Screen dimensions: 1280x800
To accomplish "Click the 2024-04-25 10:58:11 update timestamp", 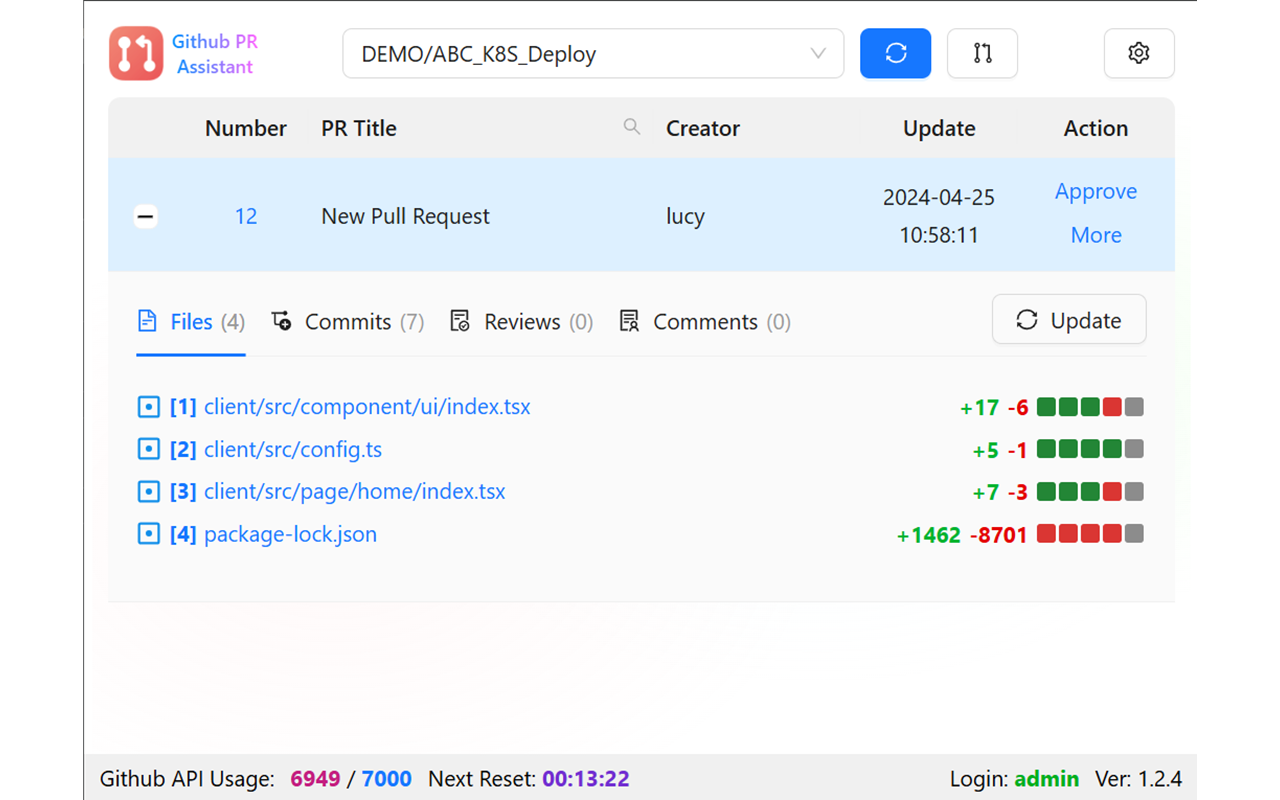I will [x=939, y=216].
